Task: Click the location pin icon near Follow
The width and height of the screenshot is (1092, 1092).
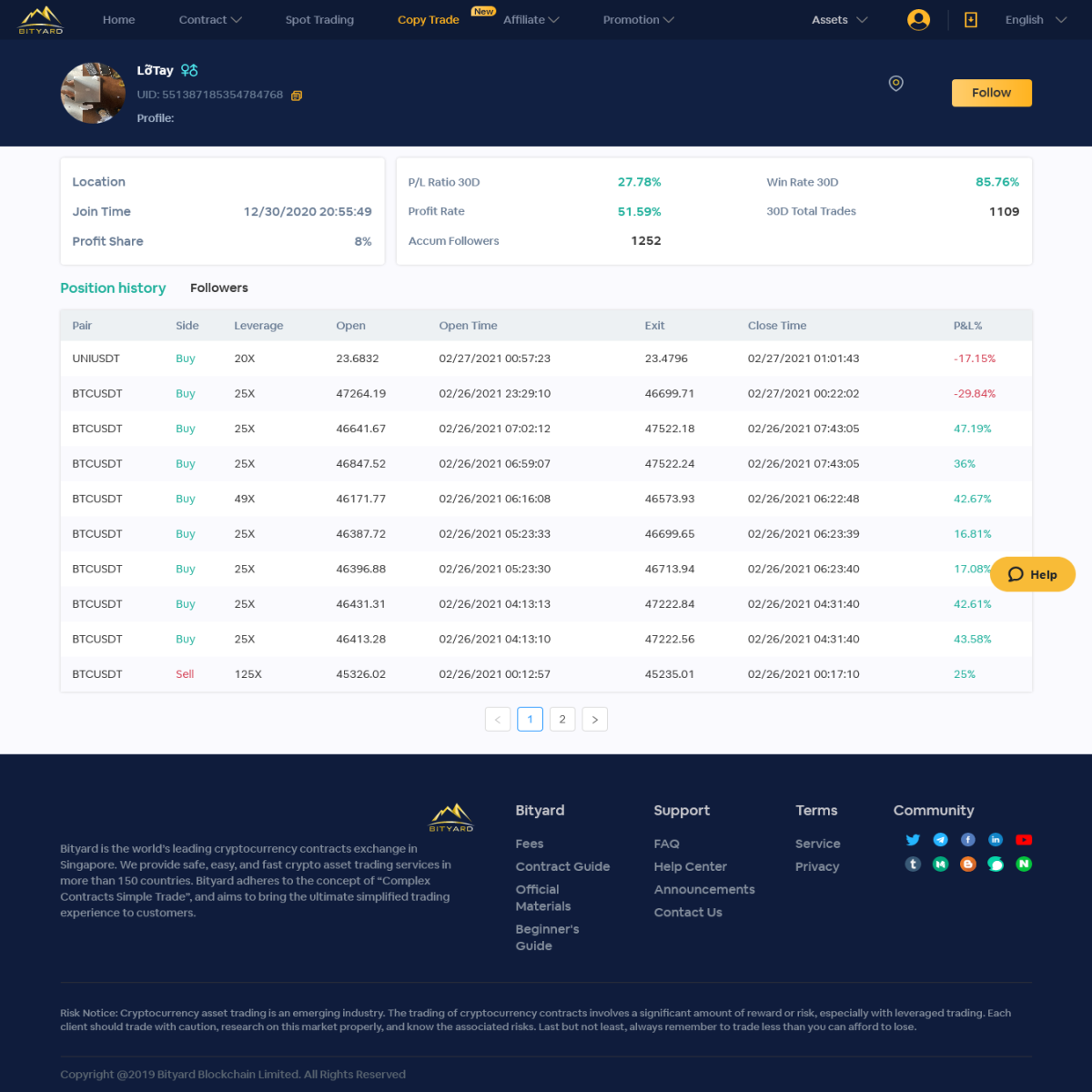Action: click(896, 84)
